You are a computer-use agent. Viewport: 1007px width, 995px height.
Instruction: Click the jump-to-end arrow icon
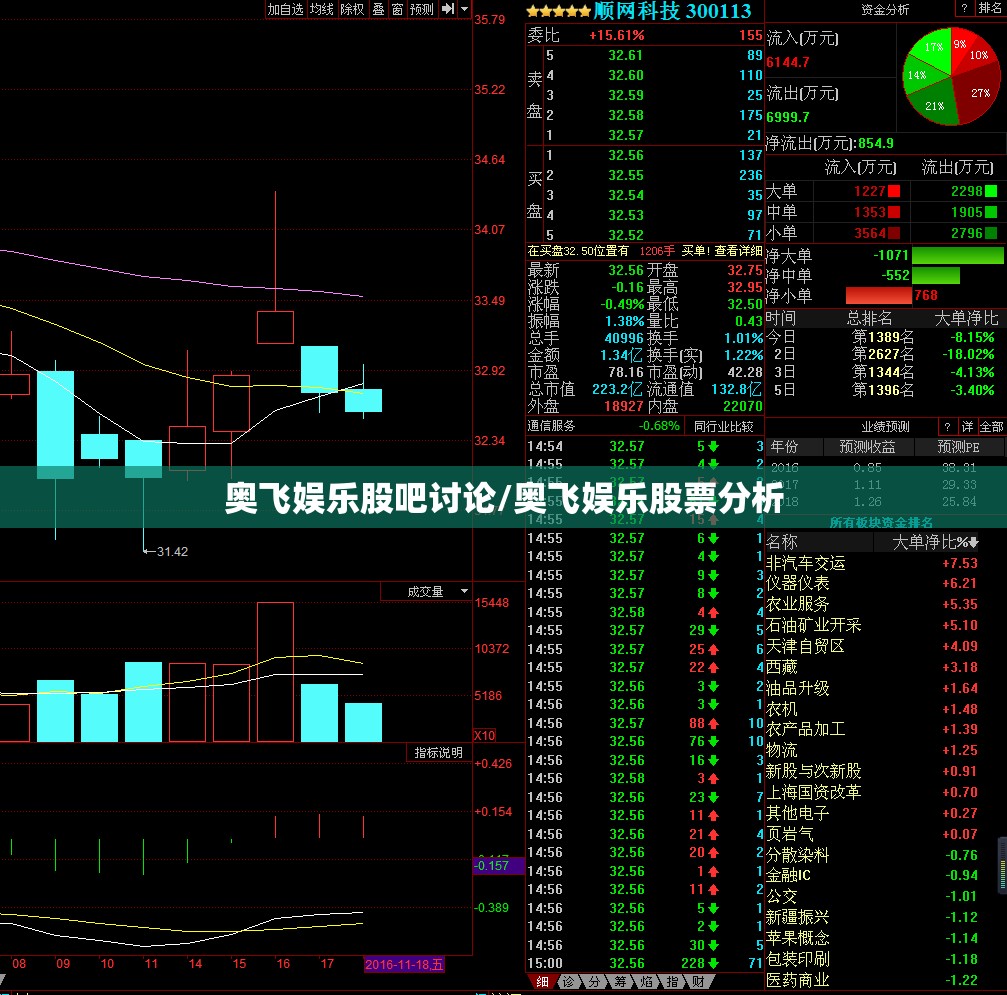[x=448, y=9]
